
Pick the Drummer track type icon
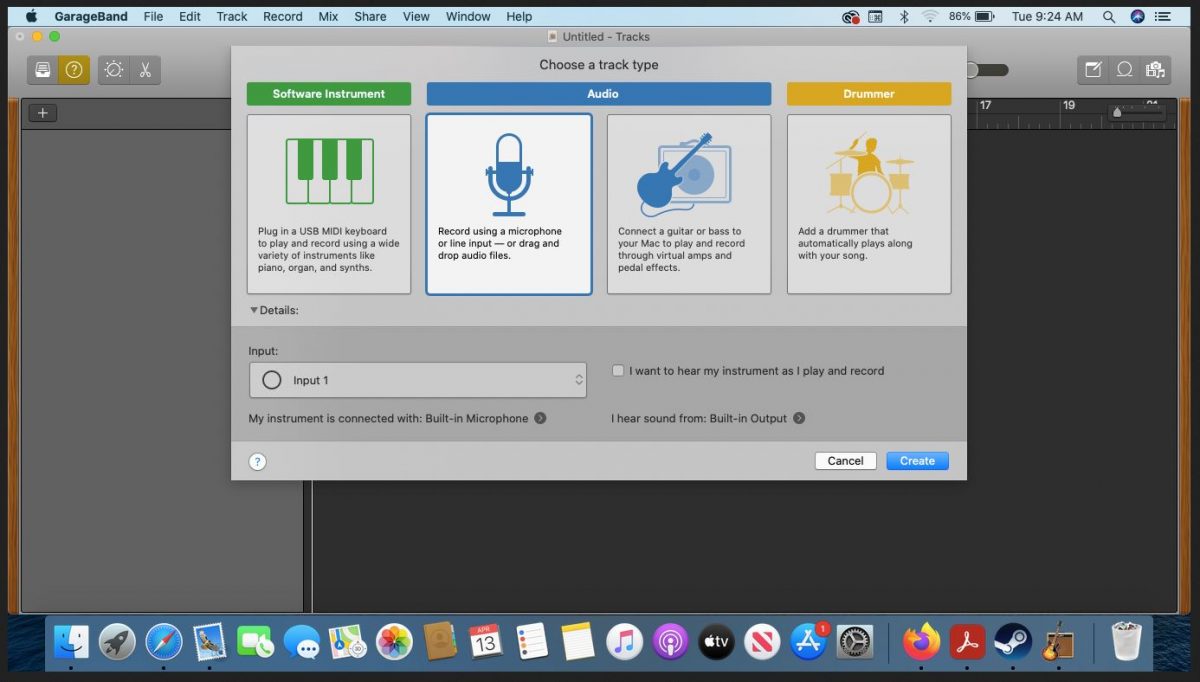tap(868, 175)
